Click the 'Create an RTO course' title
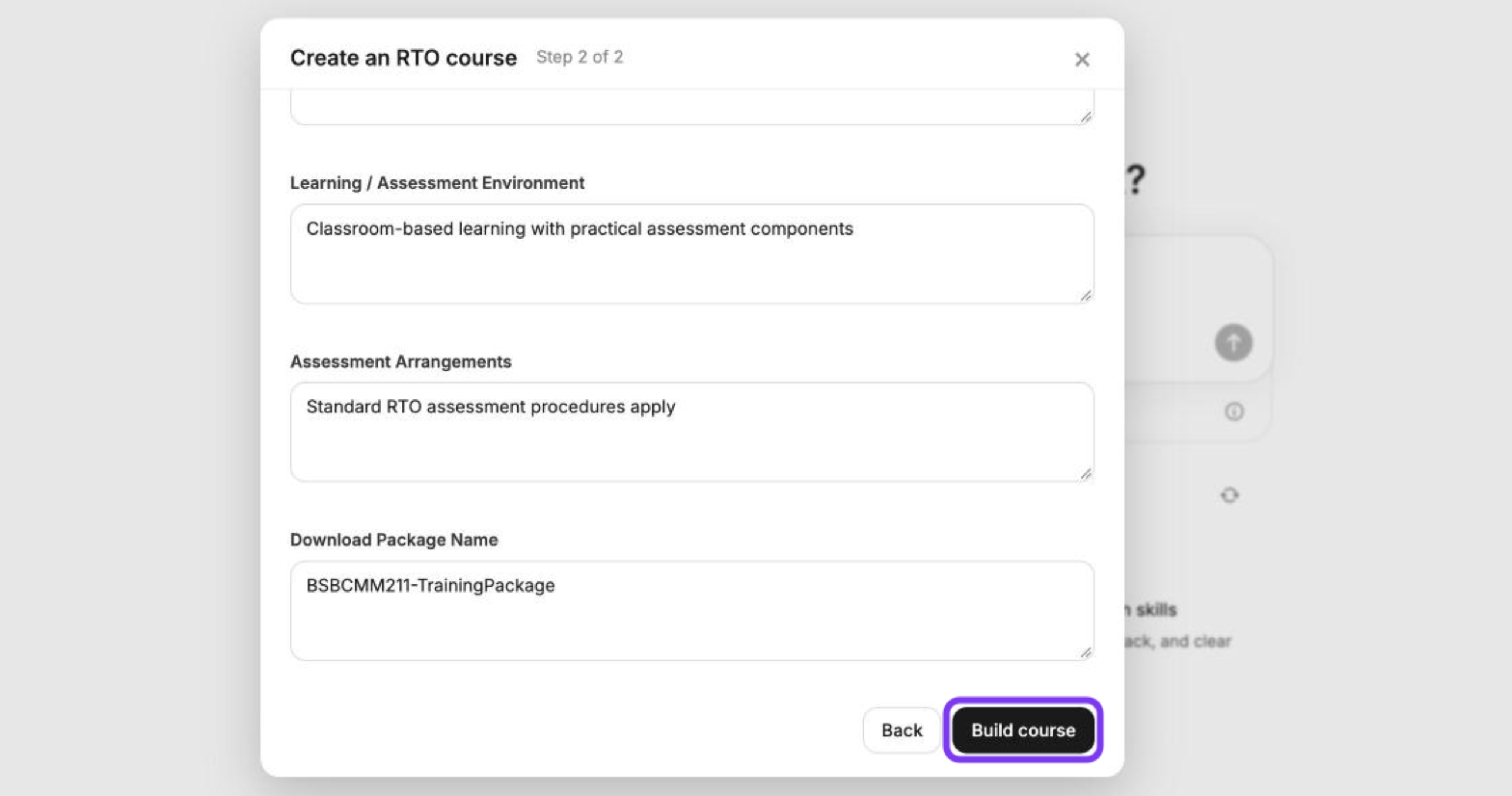 point(403,58)
